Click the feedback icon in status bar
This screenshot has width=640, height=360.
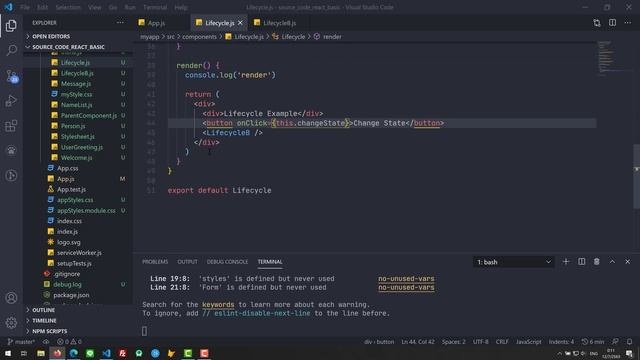point(615,342)
